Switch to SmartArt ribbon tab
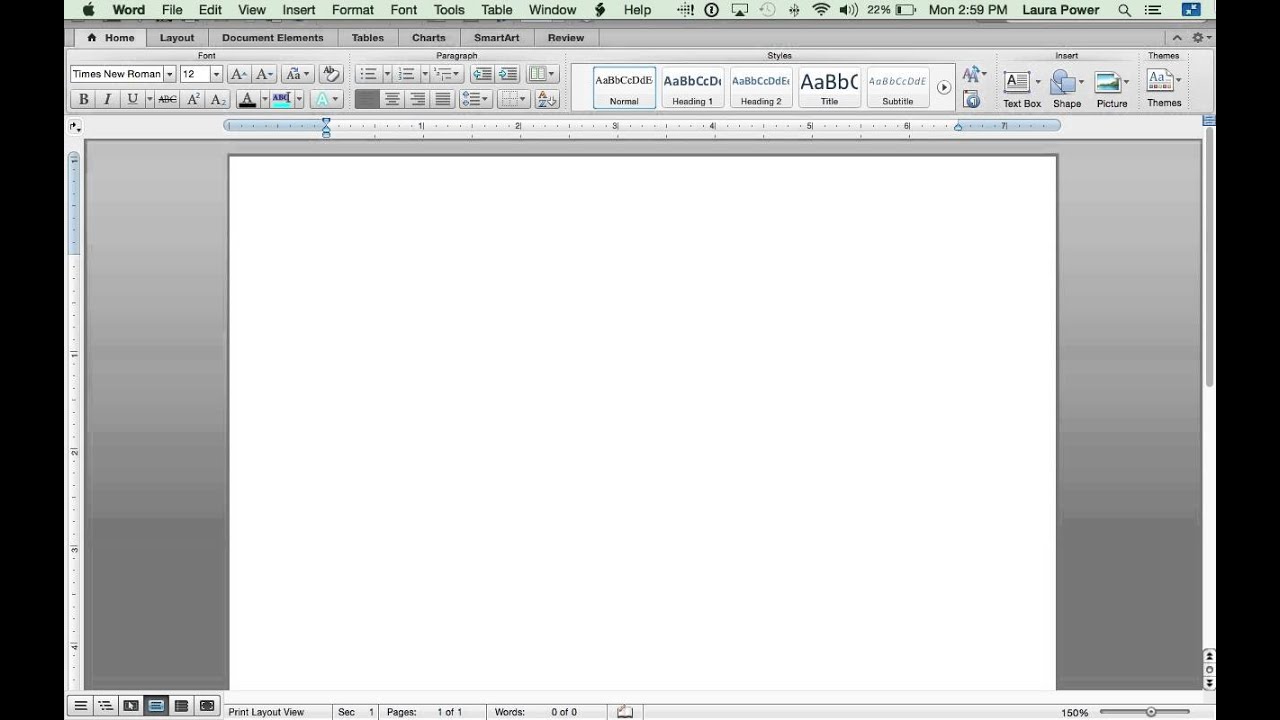Viewport: 1280px width, 720px height. [496, 38]
